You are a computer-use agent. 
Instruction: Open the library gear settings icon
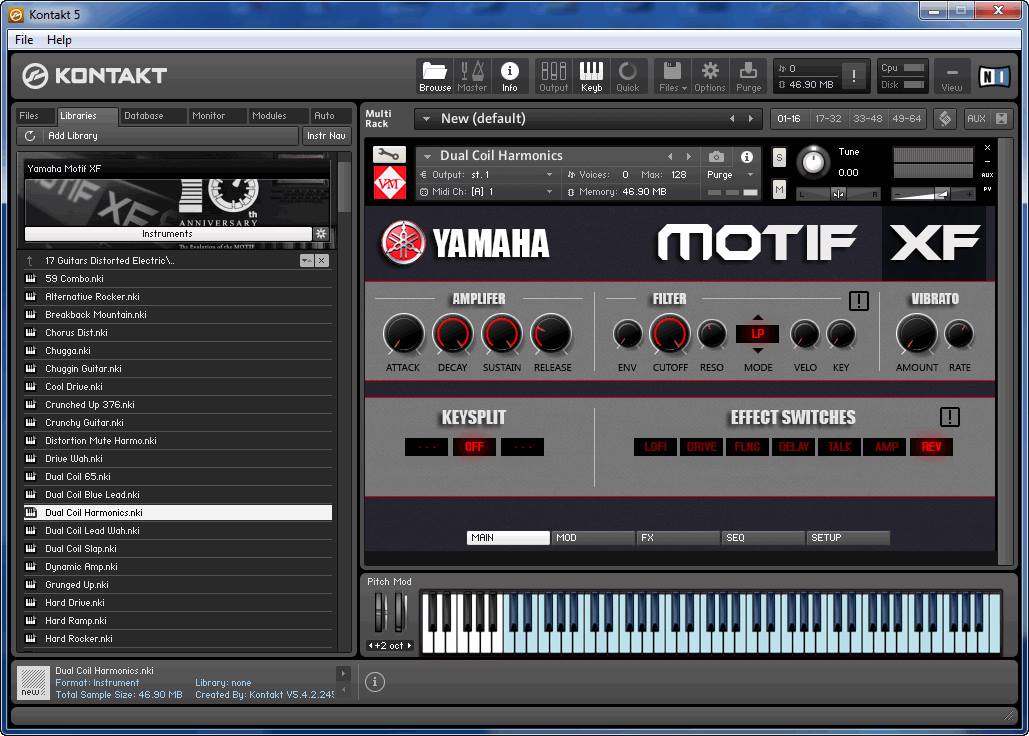point(321,234)
